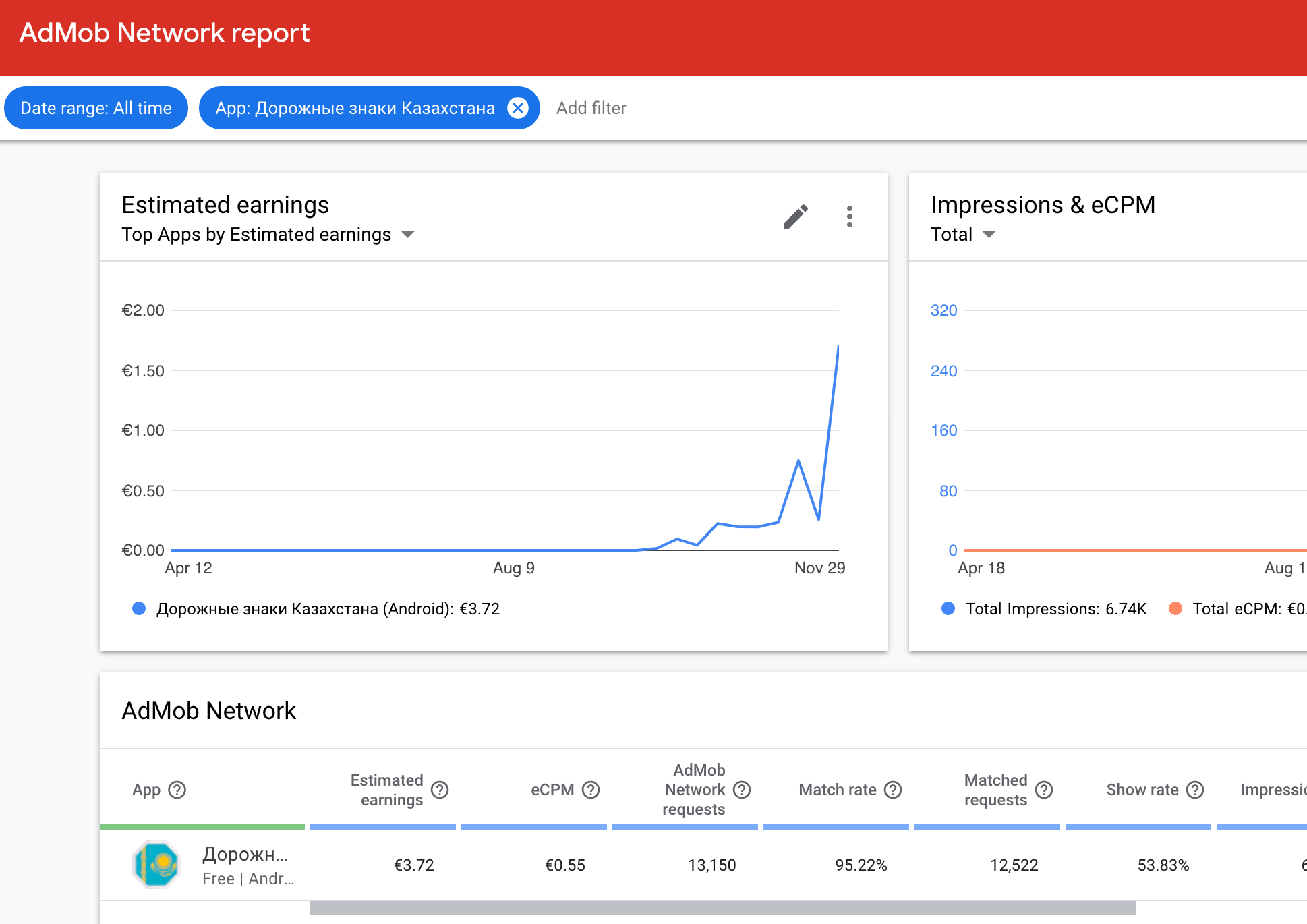Click the help icon next to Show rate

(x=1195, y=790)
